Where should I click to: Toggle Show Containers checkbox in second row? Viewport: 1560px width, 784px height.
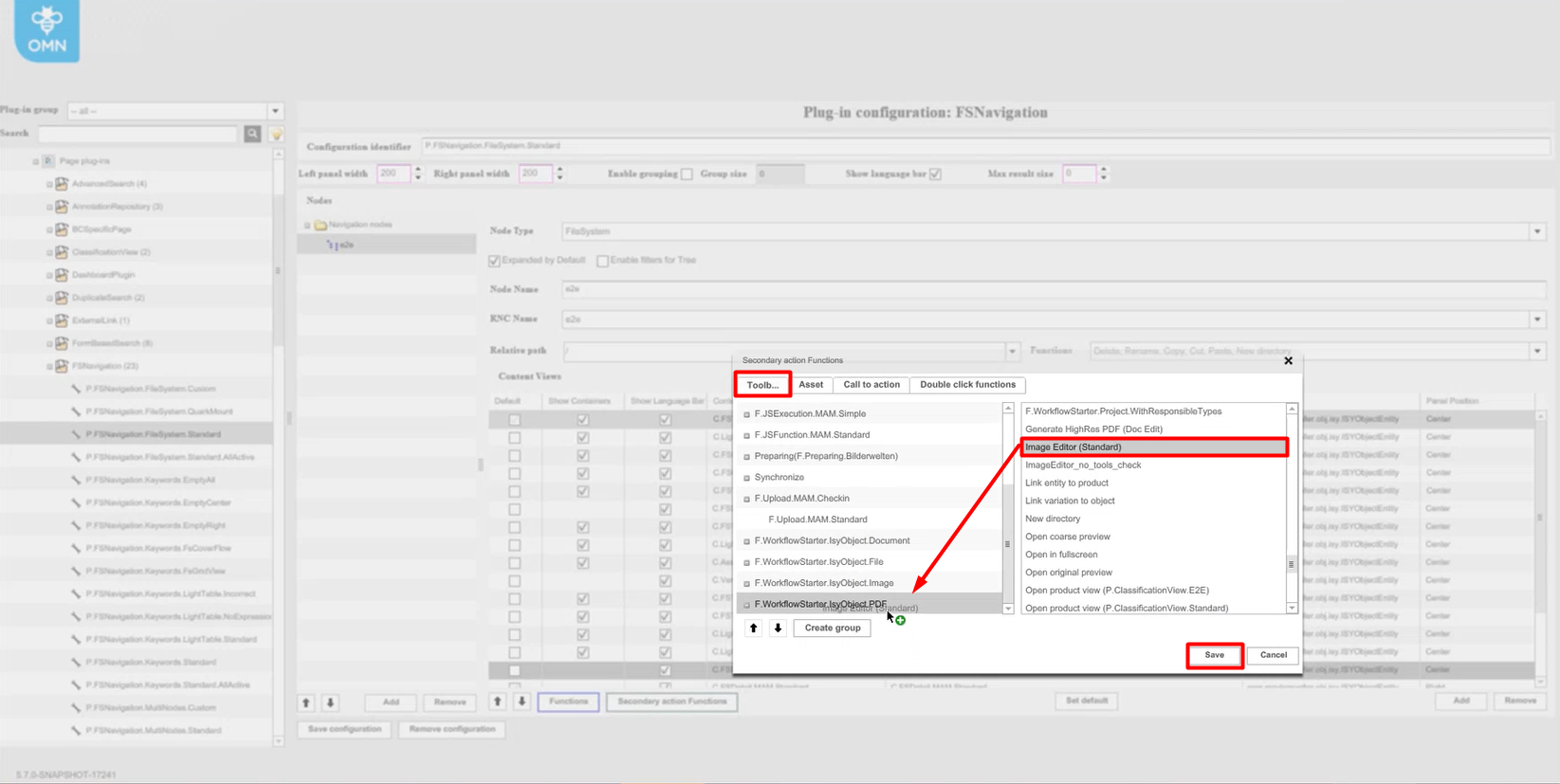(582, 437)
